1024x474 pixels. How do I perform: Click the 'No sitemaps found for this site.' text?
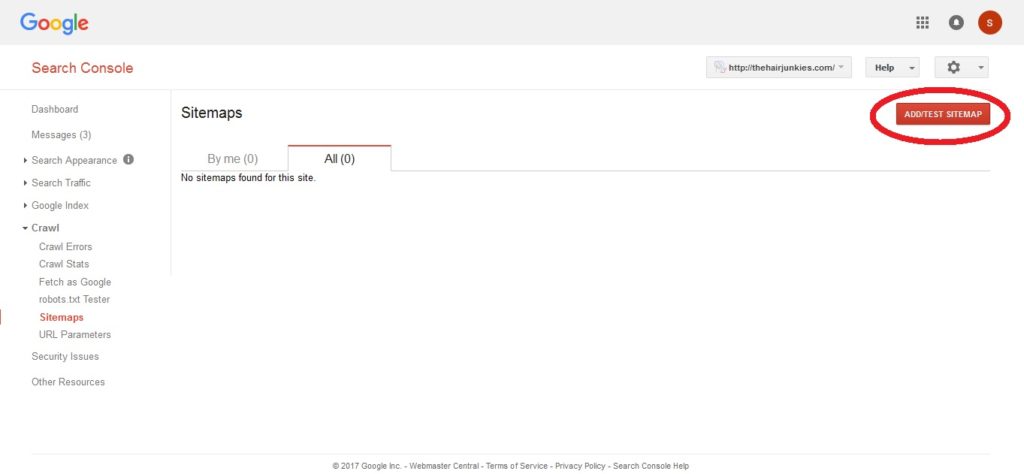click(248, 178)
